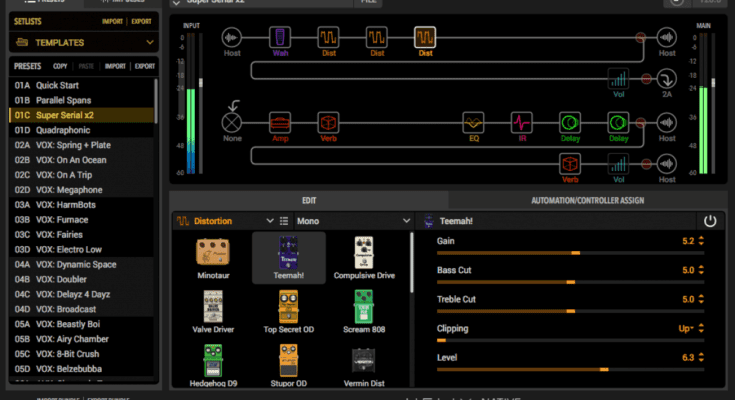Click the preset Copy button
Image resolution: width=735 pixels, height=400 pixels.
click(x=60, y=66)
